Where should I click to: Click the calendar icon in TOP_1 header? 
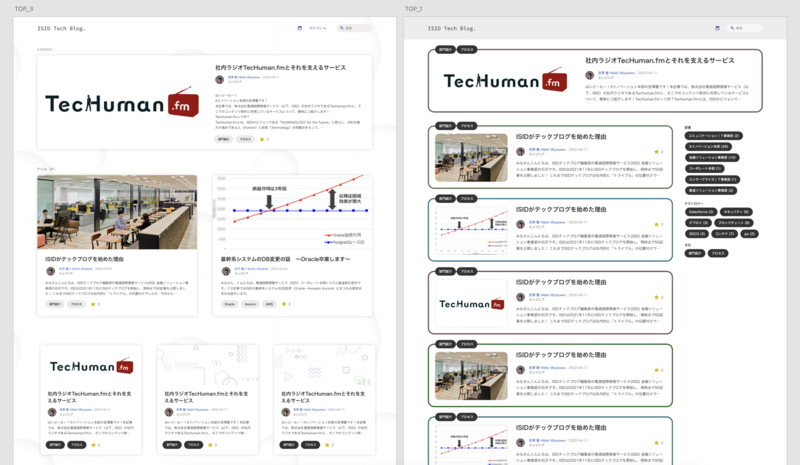717,28
